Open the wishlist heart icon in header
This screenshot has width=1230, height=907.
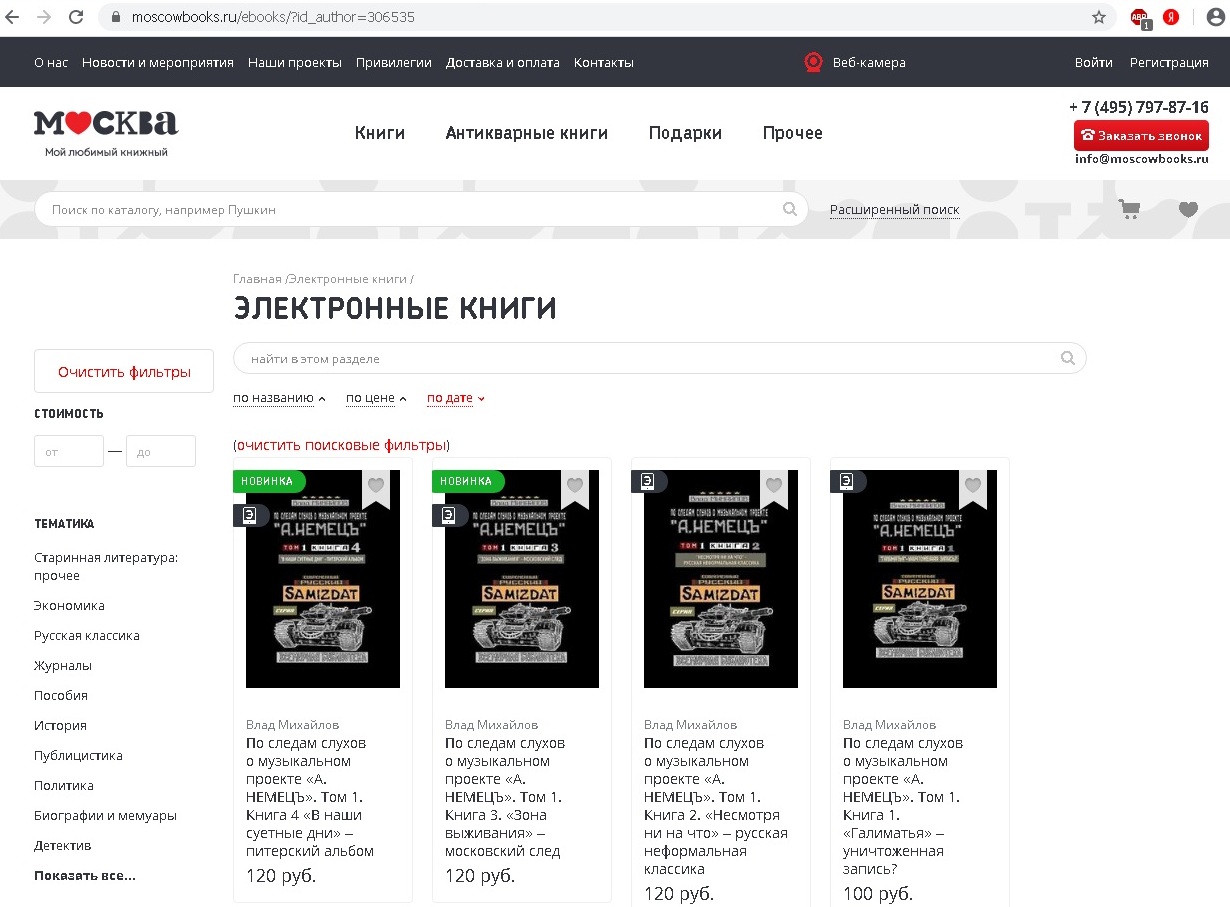click(1188, 209)
